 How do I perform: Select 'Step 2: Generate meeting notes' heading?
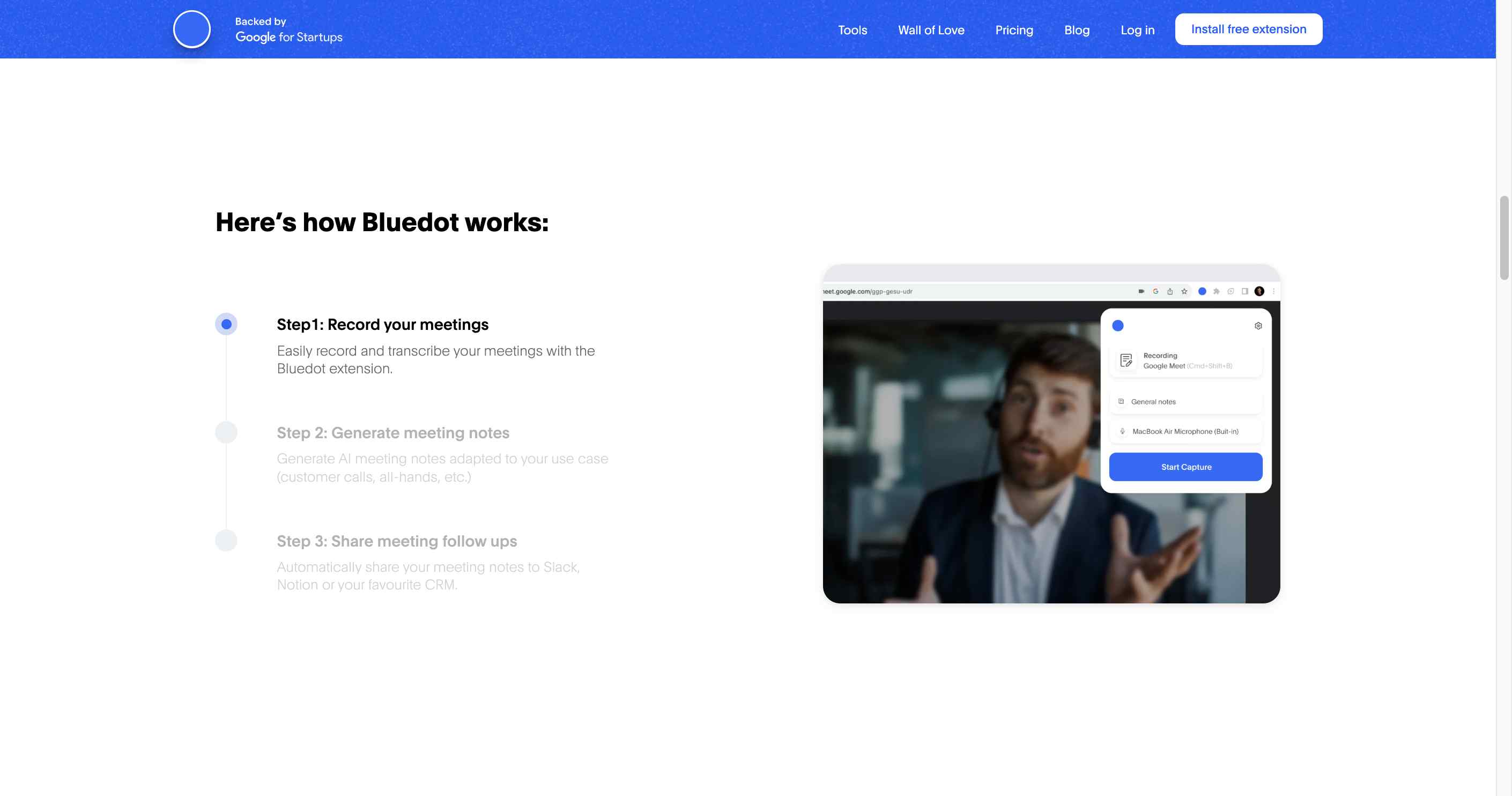point(392,433)
